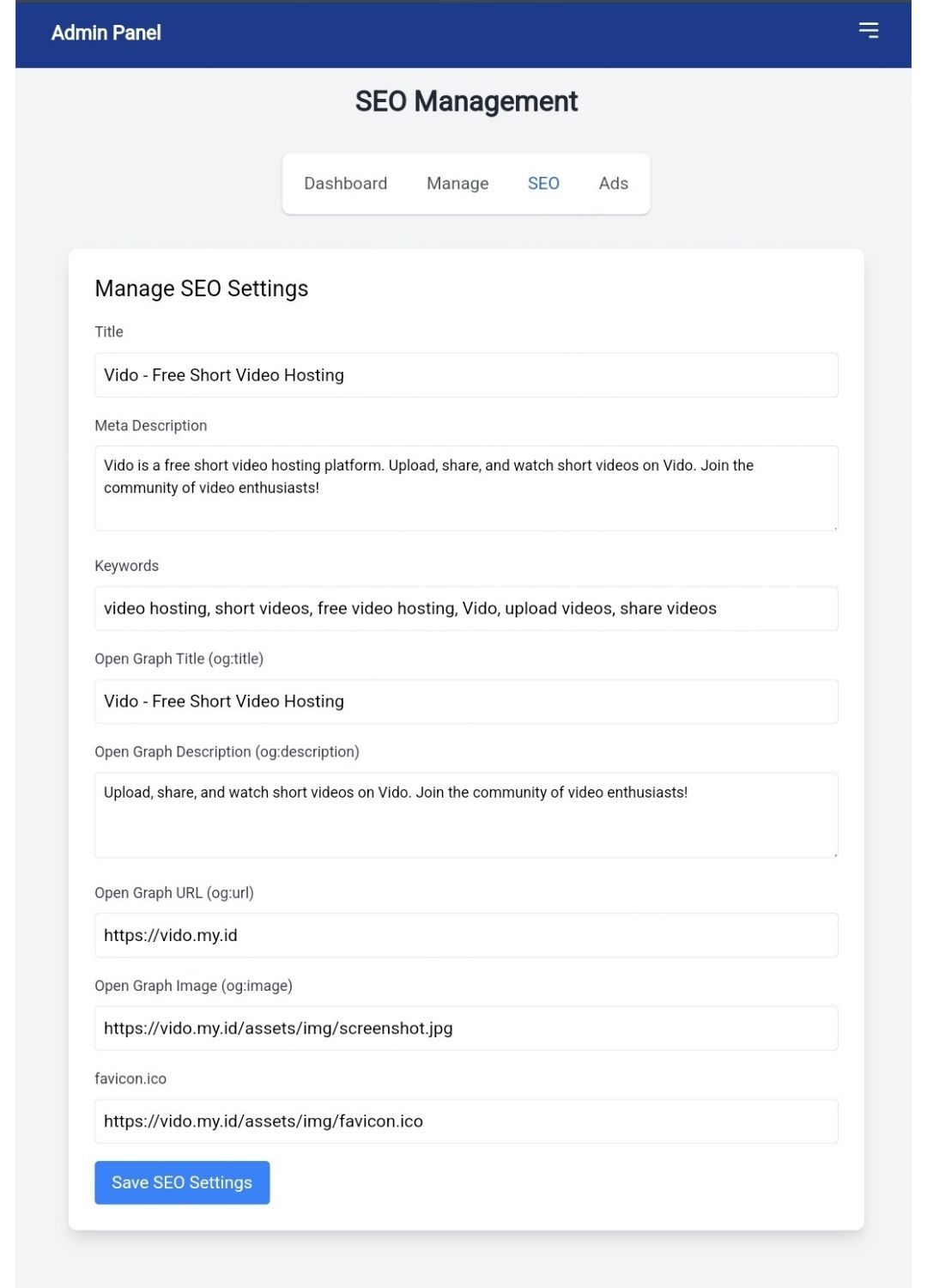Image resolution: width=927 pixels, height=1288 pixels.
Task: Select the SEO tab
Action: click(x=543, y=184)
